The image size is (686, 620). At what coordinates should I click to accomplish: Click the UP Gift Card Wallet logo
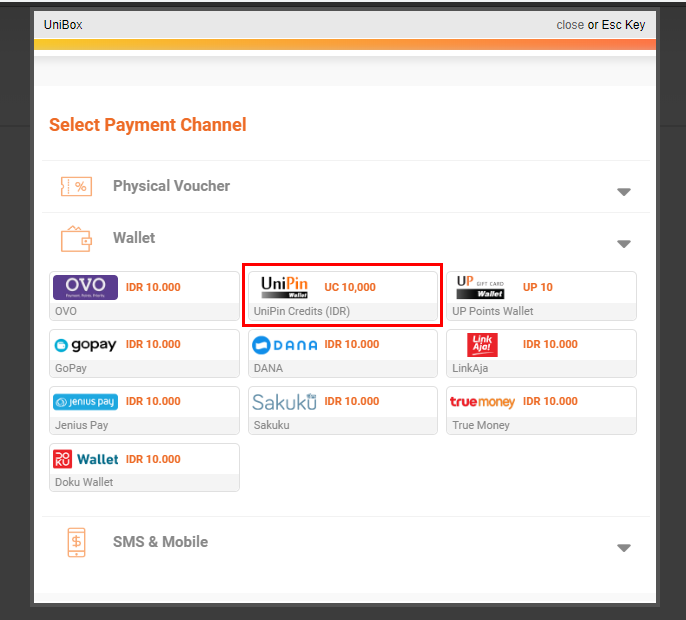(x=480, y=287)
